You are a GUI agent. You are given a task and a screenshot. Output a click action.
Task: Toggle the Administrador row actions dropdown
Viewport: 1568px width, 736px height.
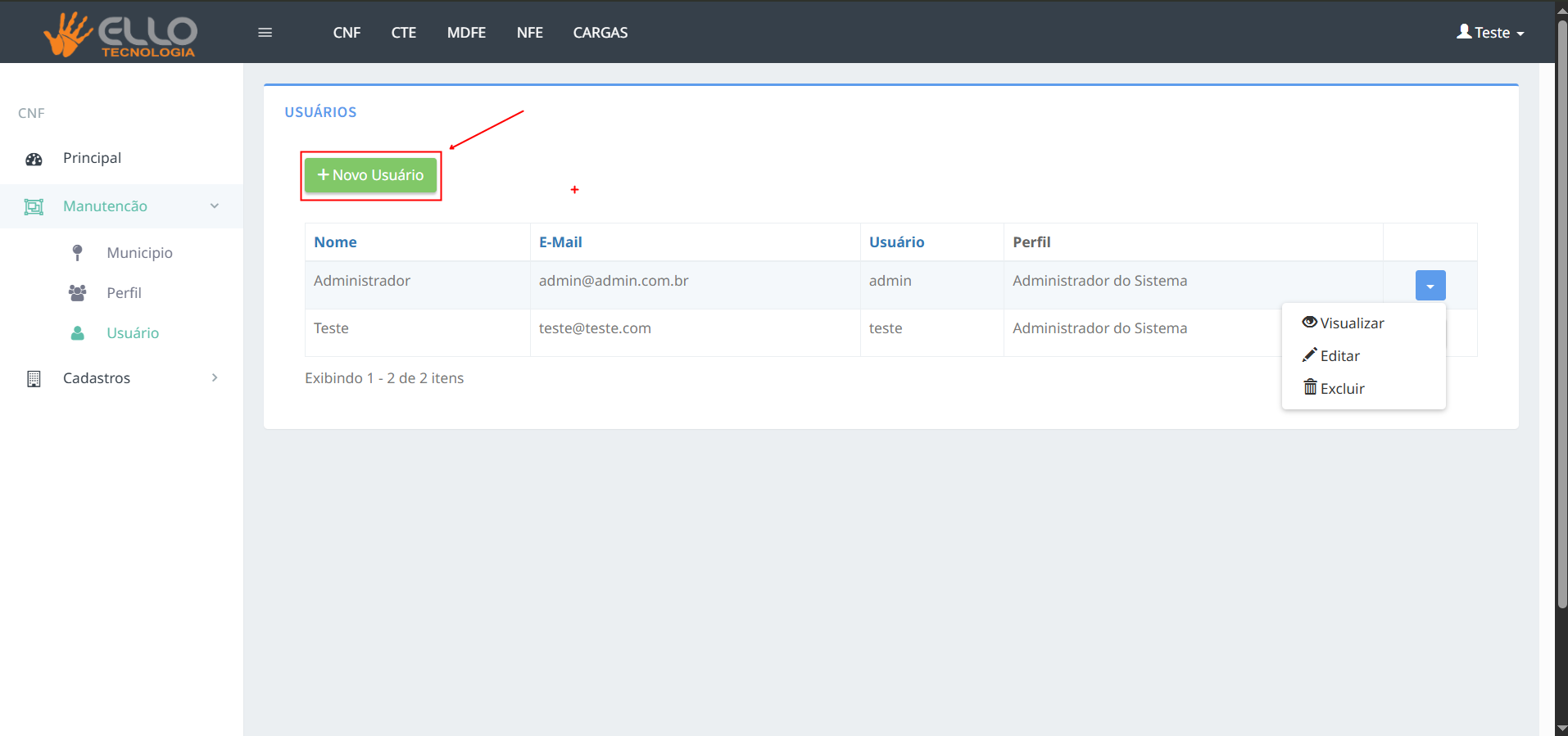coord(1430,286)
